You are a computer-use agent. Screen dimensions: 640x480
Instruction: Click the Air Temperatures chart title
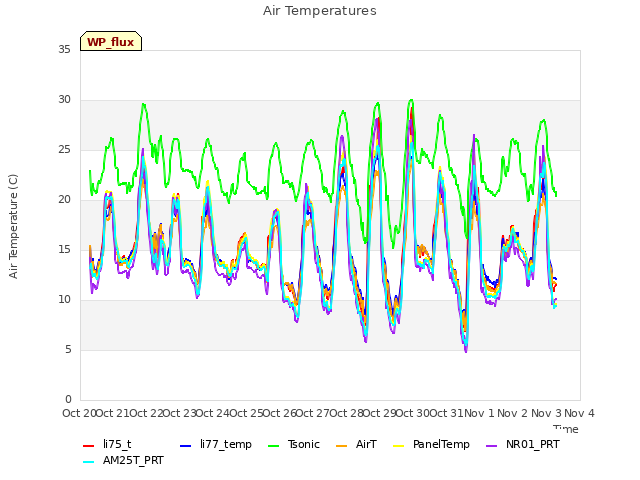coord(320,11)
